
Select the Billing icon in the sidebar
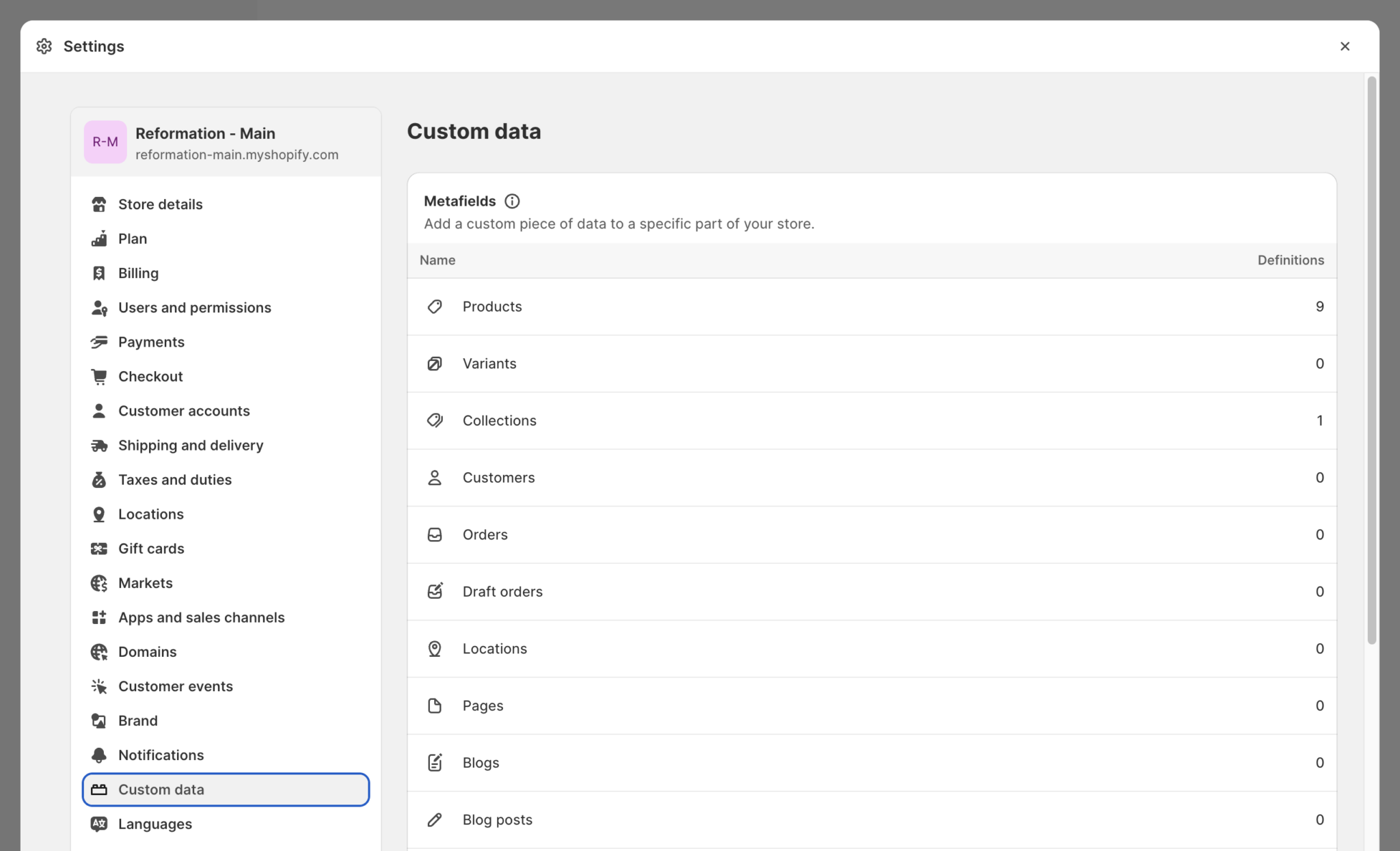coord(99,273)
